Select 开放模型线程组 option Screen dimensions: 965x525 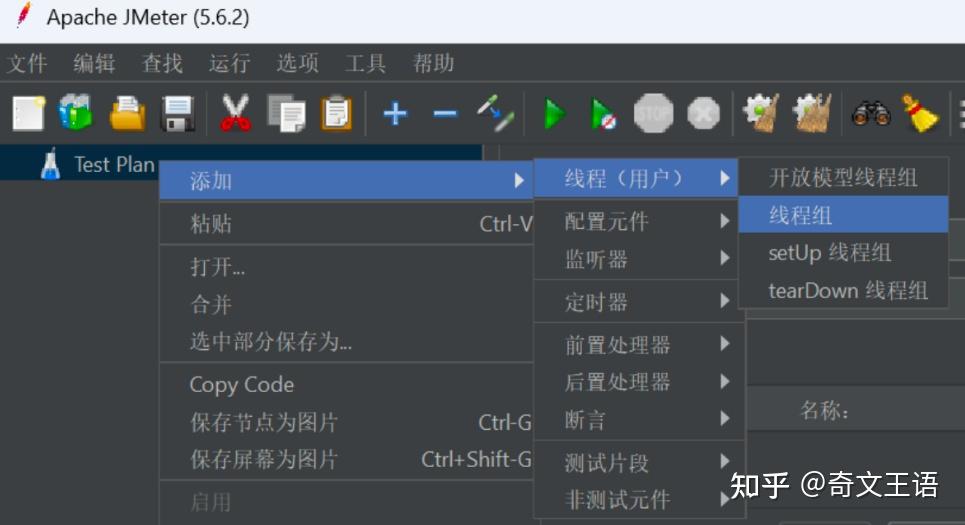pyautogui.click(x=843, y=177)
